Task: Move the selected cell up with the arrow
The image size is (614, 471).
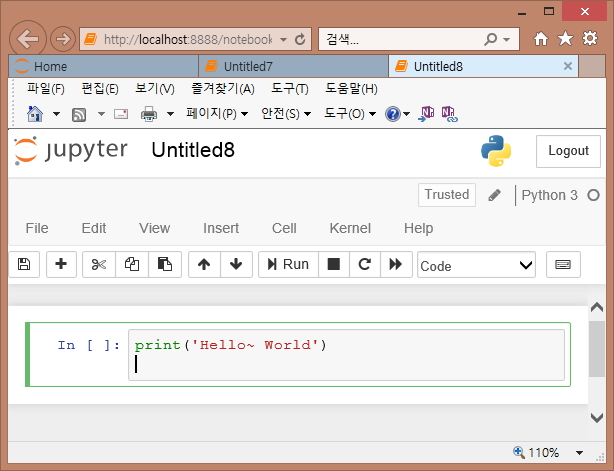Action: [204, 264]
